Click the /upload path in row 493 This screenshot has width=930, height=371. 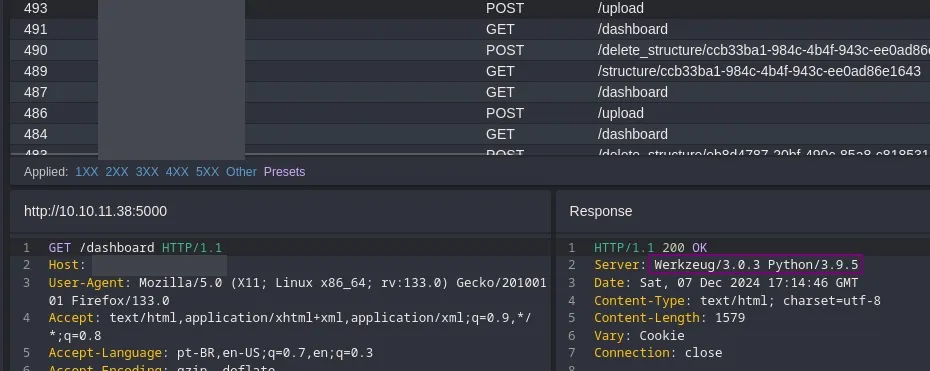click(620, 8)
